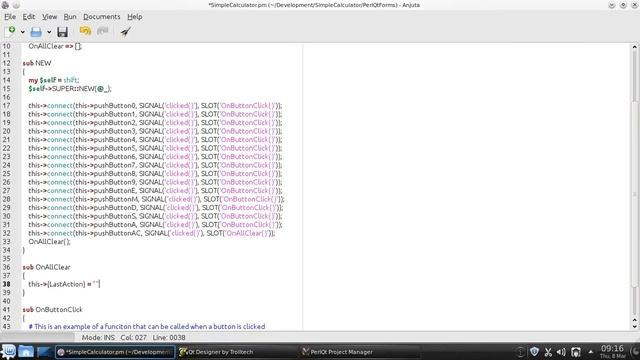Place cursor on 'sub NEW' line
Screen dimensions: 640x360
click(x=37, y=63)
